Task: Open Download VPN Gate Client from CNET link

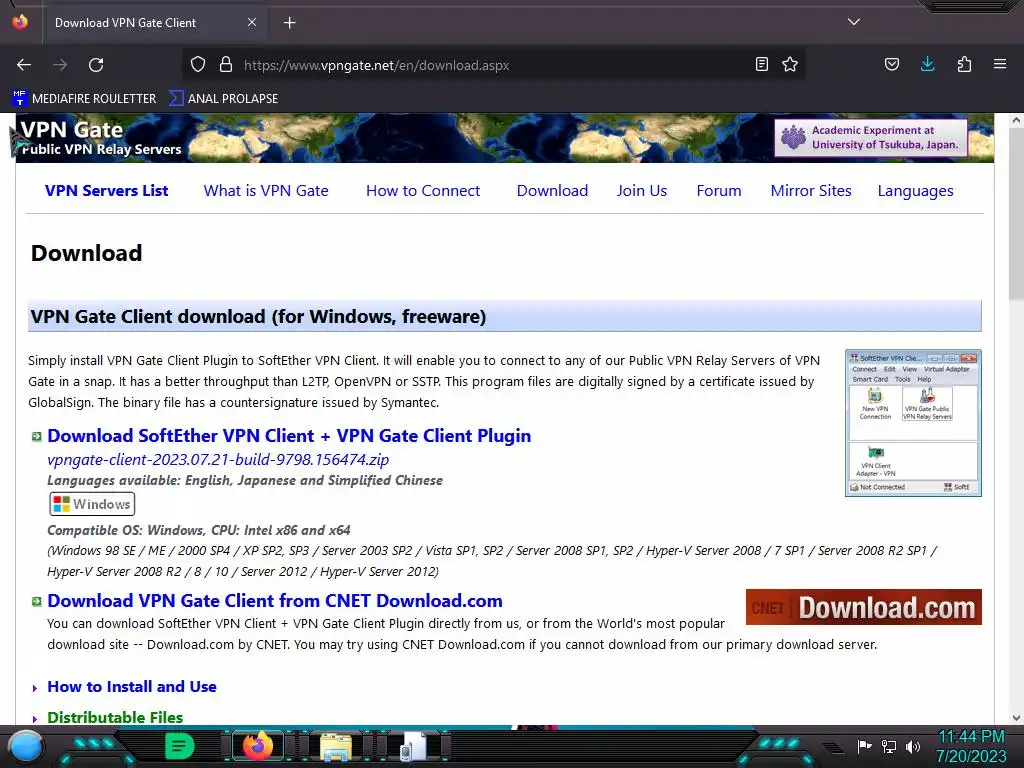Action: pos(275,601)
